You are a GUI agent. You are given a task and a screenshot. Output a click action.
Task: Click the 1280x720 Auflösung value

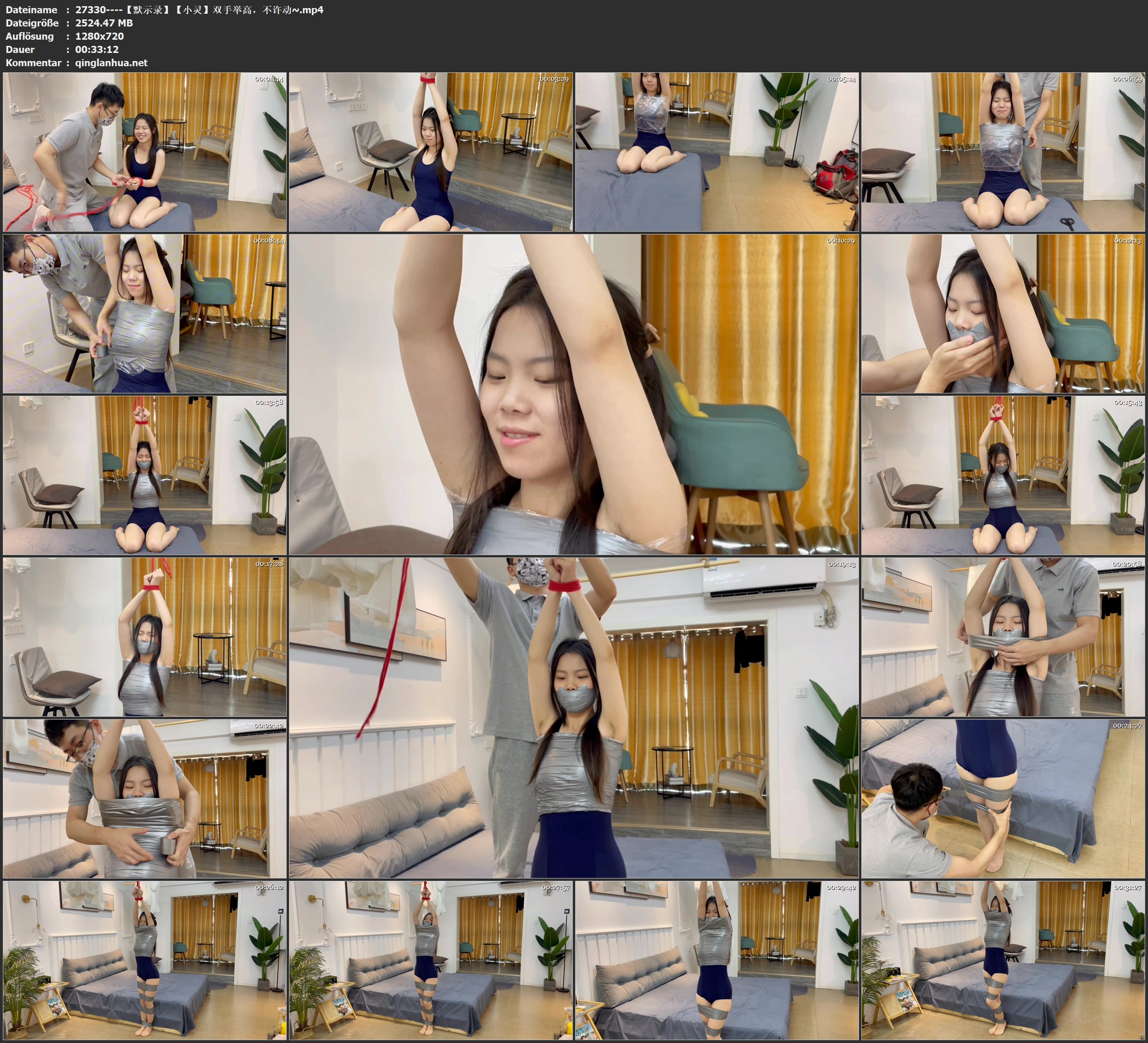point(99,36)
